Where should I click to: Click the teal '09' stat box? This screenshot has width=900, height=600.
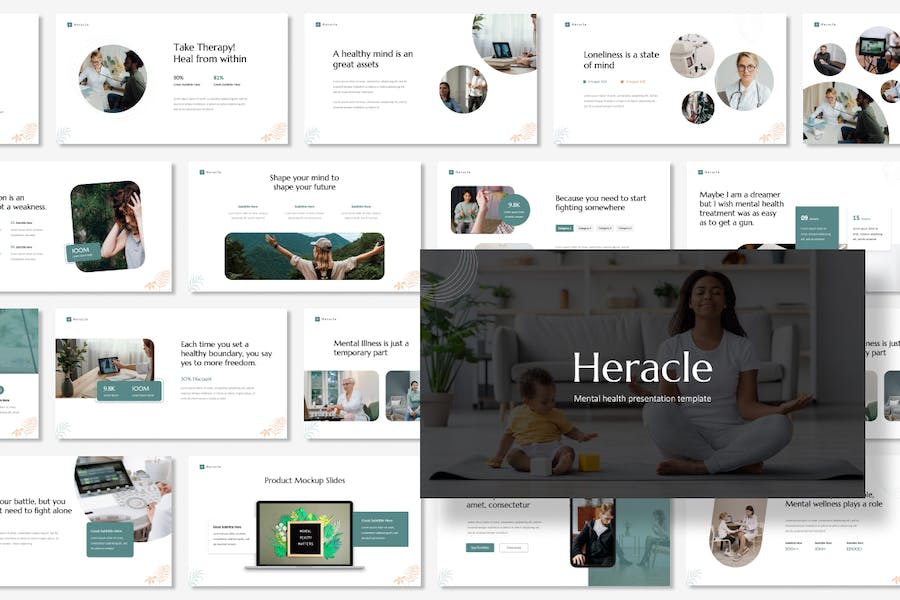pyautogui.click(x=817, y=227)
